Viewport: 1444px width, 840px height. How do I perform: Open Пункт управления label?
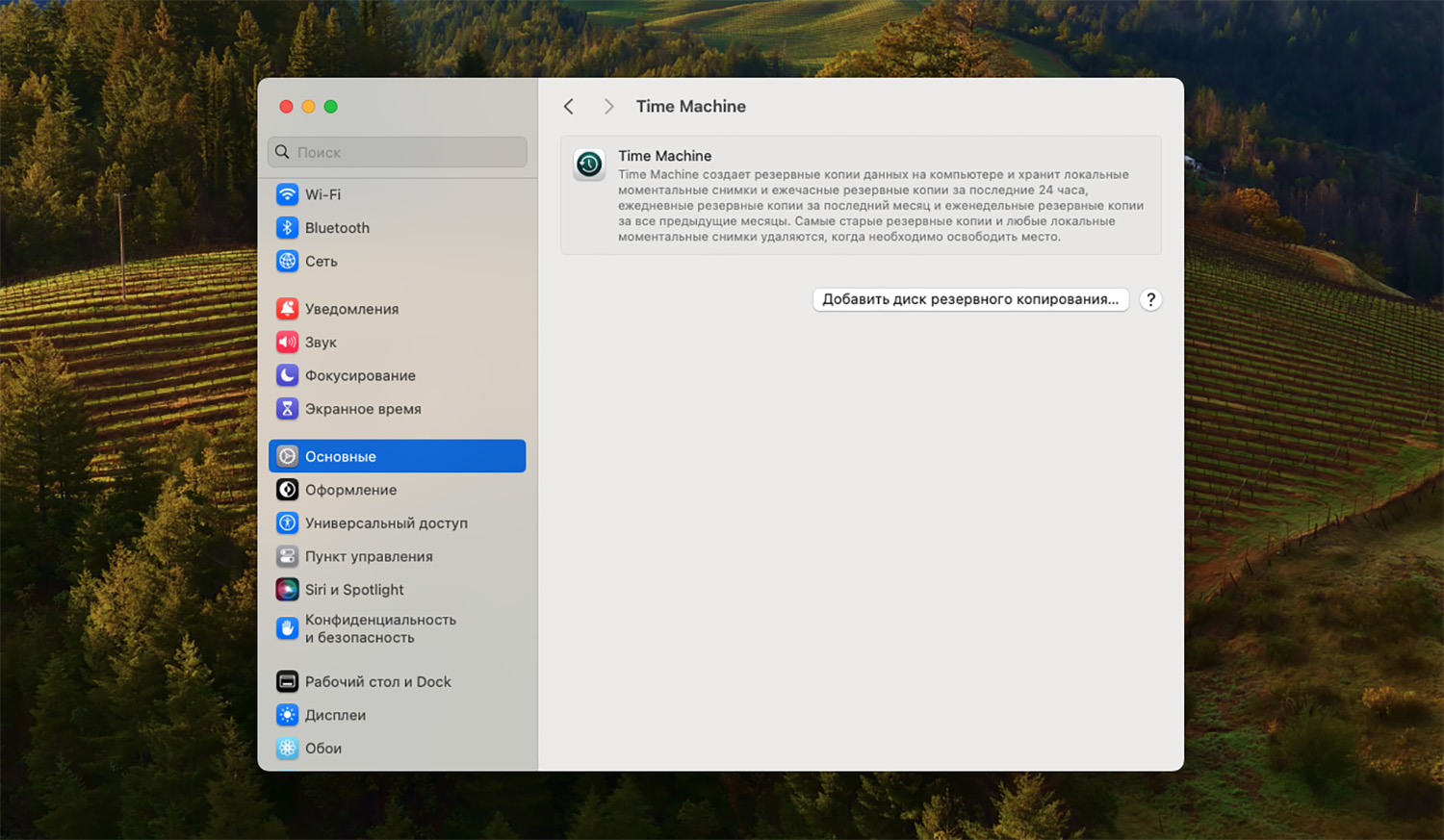click(x=369, y=556)
